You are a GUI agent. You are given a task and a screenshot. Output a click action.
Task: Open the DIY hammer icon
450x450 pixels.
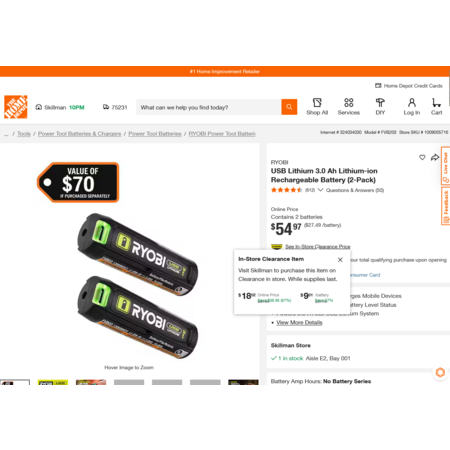click(380, 107)
